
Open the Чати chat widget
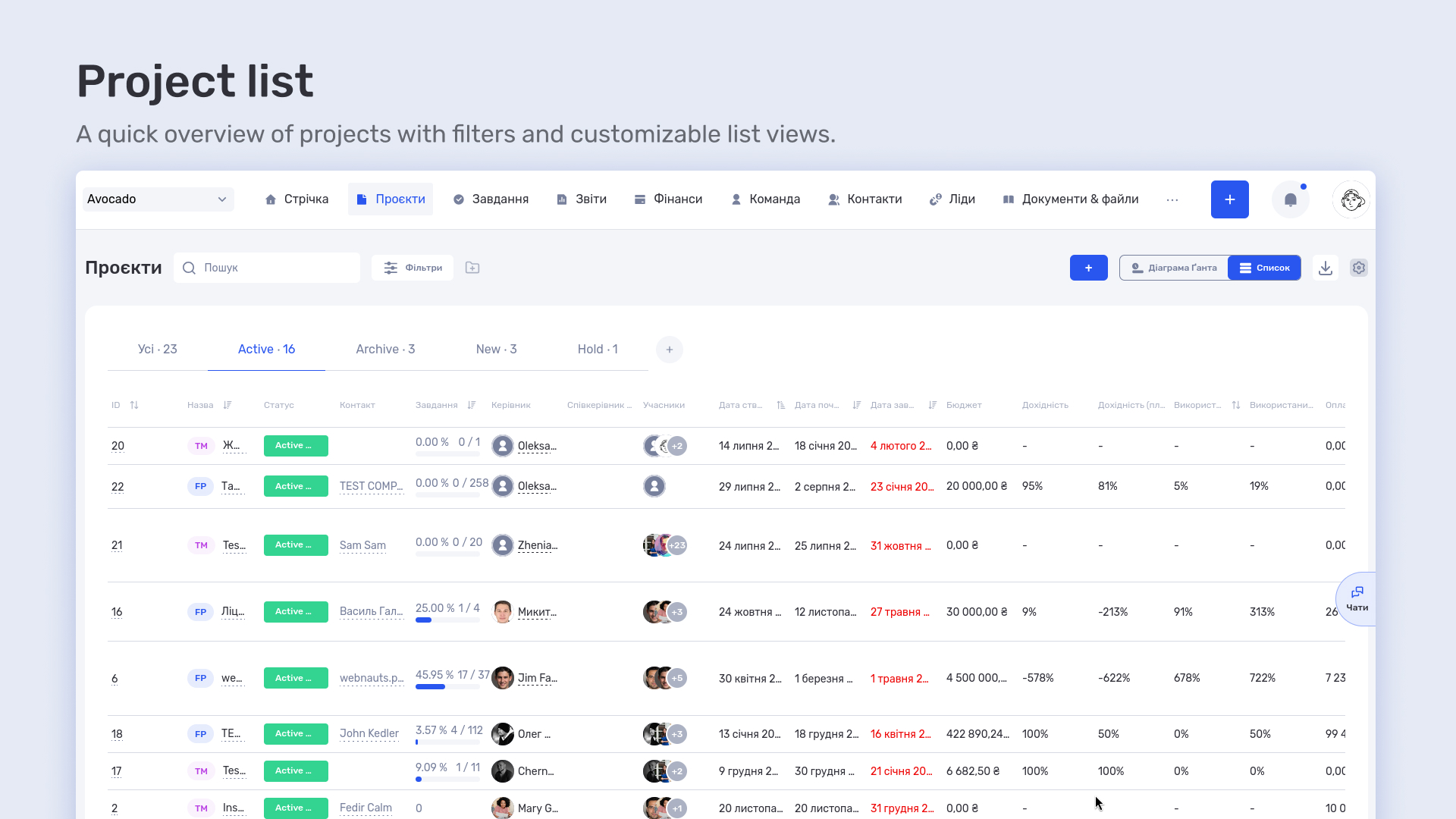[x=1357, y=599]
